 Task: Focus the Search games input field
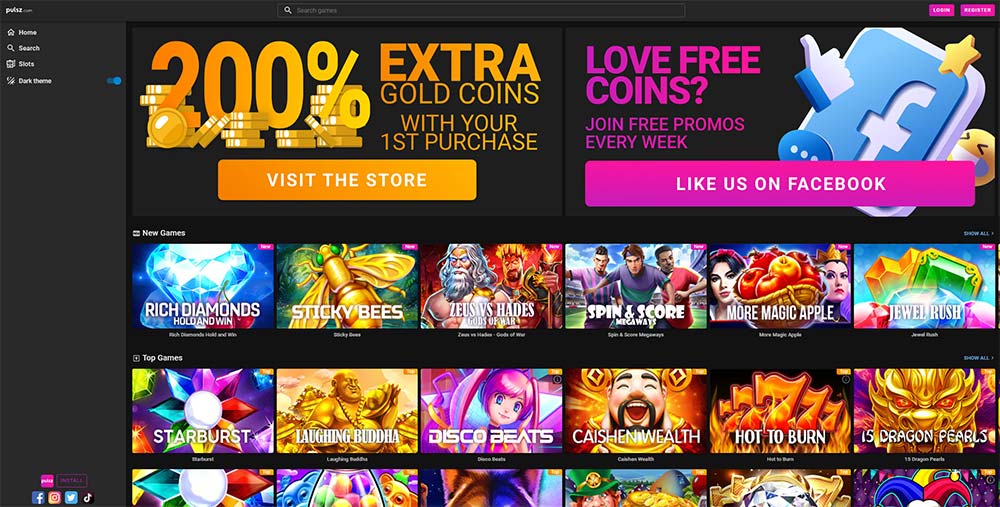pyautogui.click(x=482, y=10)
